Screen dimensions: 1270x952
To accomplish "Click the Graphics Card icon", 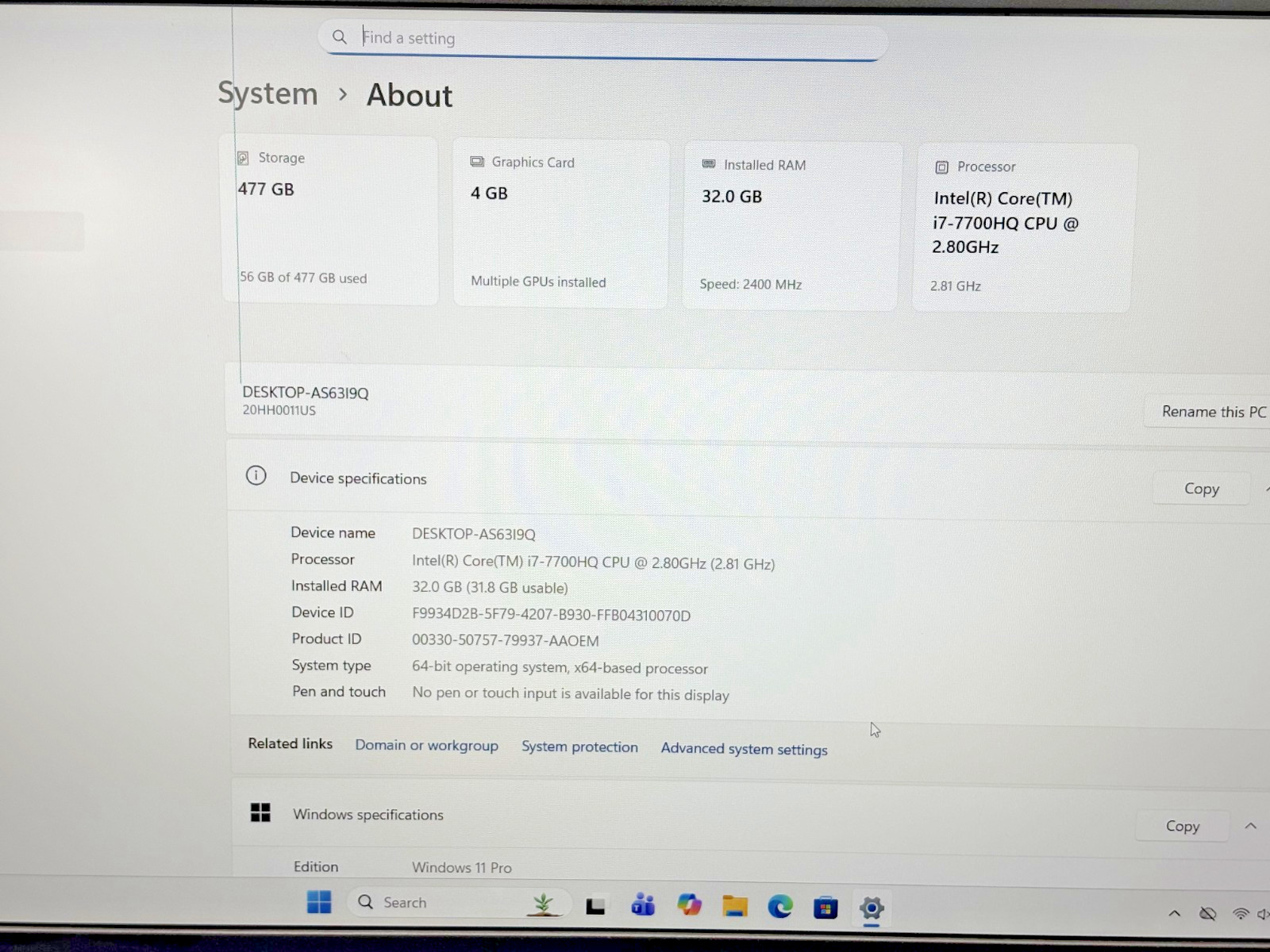I will (x=477, y=162).
